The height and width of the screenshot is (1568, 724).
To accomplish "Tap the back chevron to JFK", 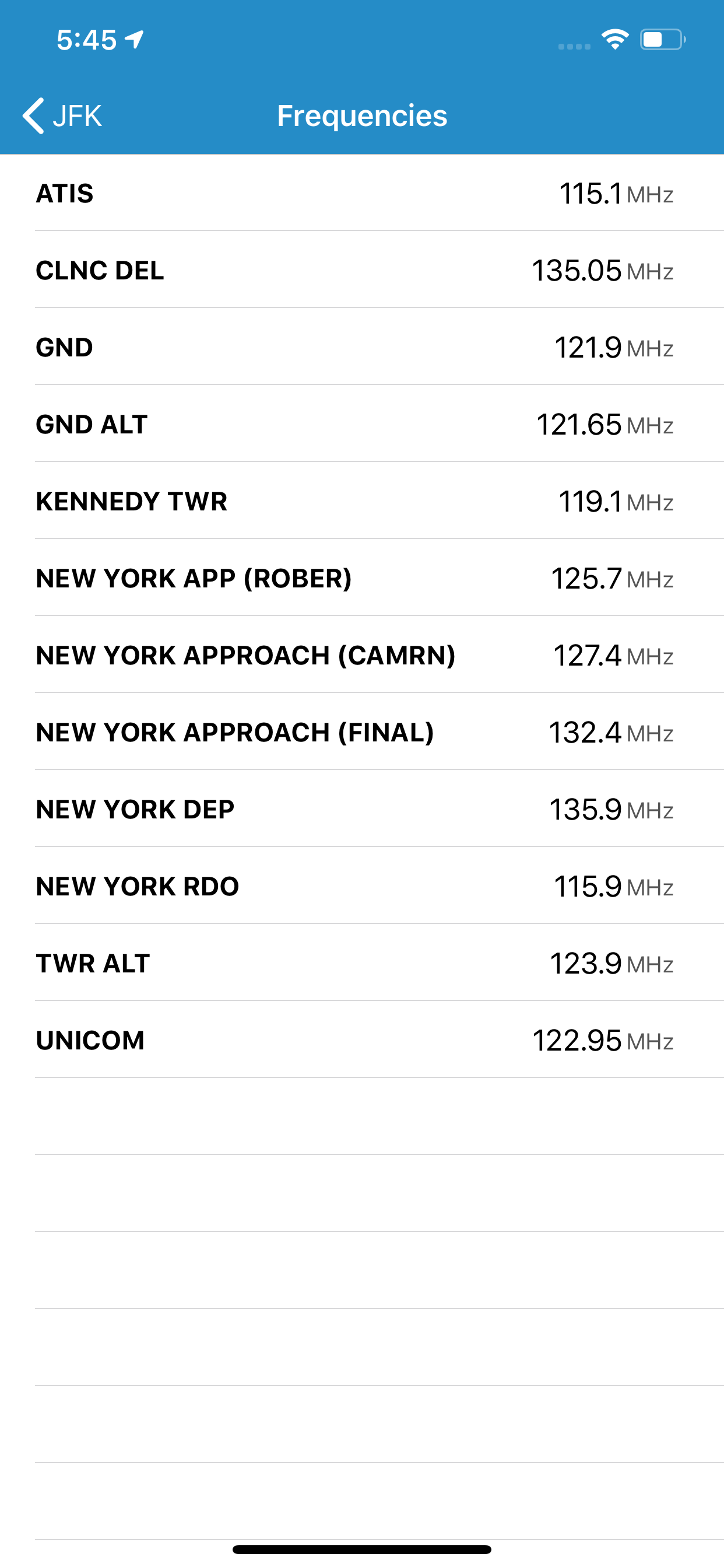I will [x=33, y=116].
